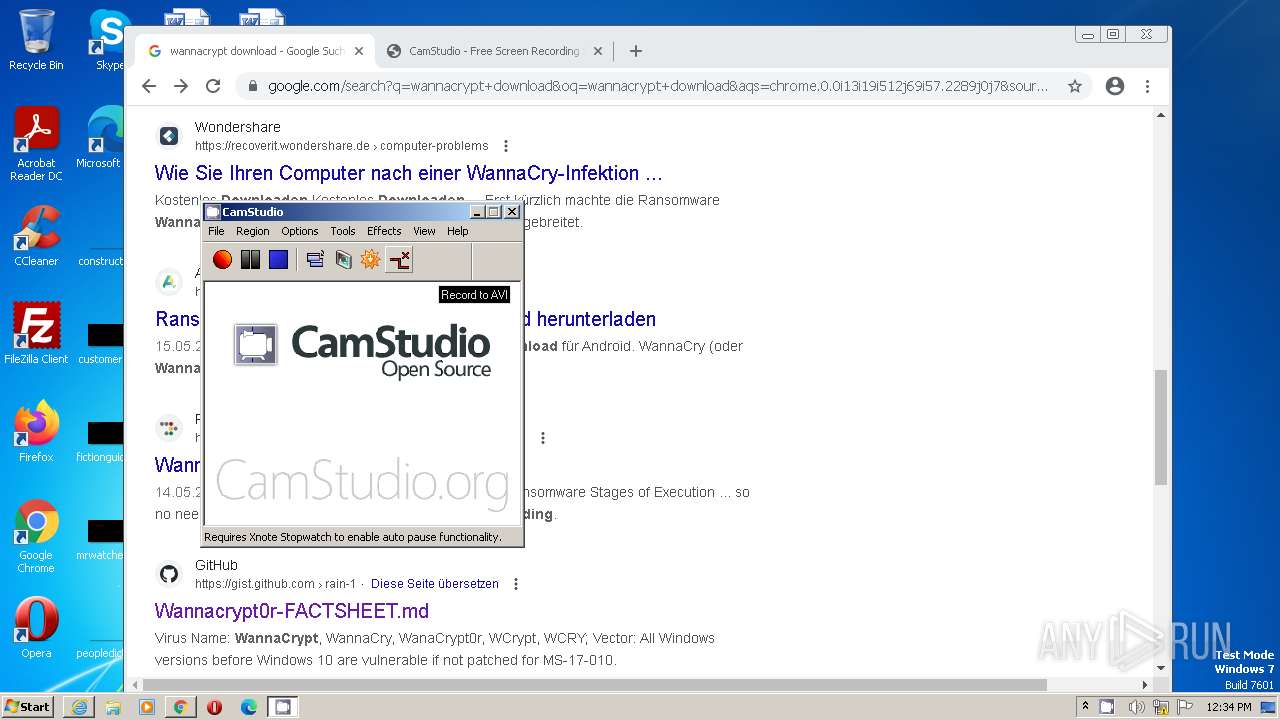The height and width of the screenshot is (720, 1280).
Task: Open screen annotations icon in CamStudio
Action: (343, 260)
